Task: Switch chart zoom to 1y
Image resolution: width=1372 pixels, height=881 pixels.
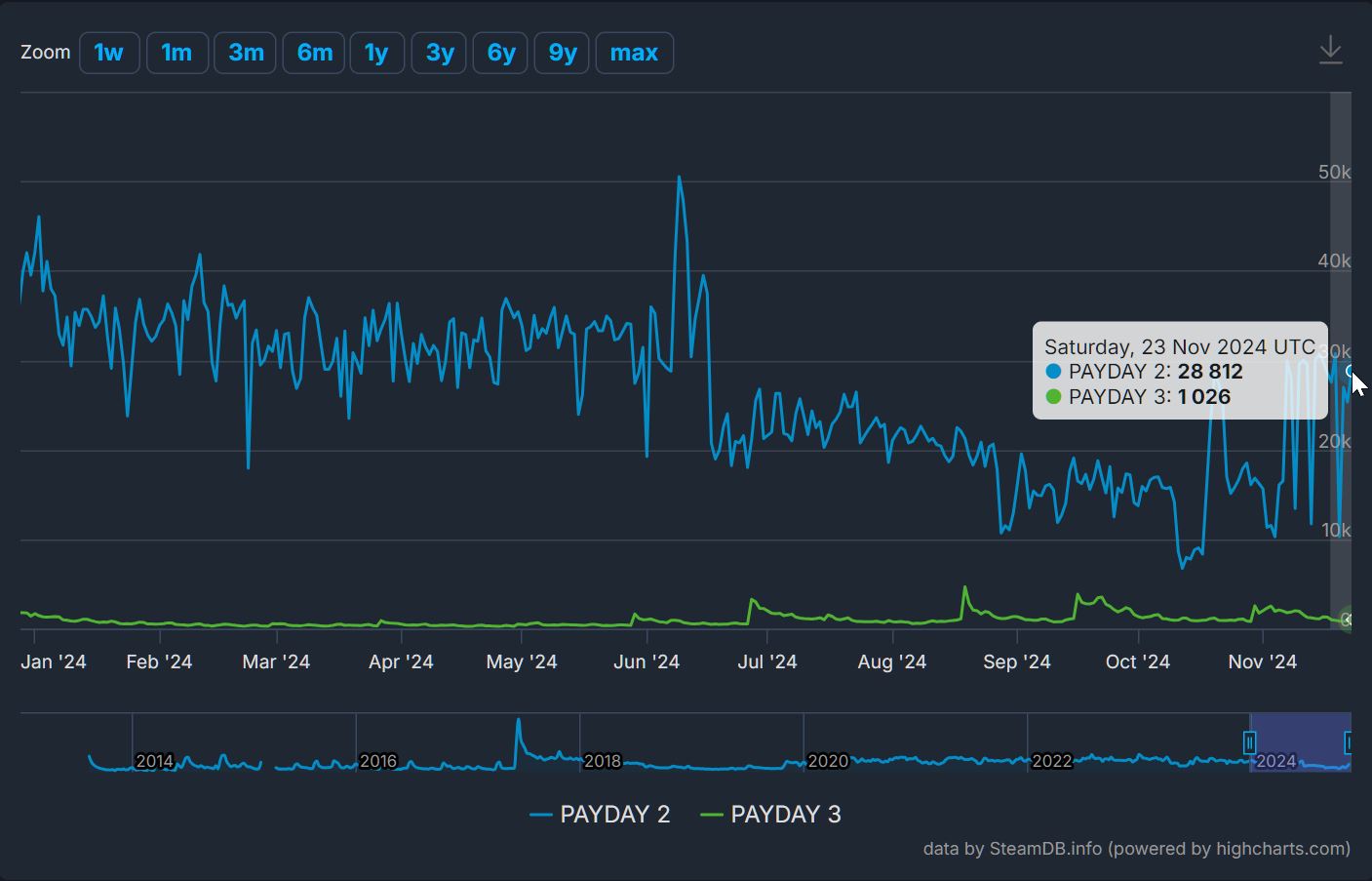Action: click(x=376, y=53)
